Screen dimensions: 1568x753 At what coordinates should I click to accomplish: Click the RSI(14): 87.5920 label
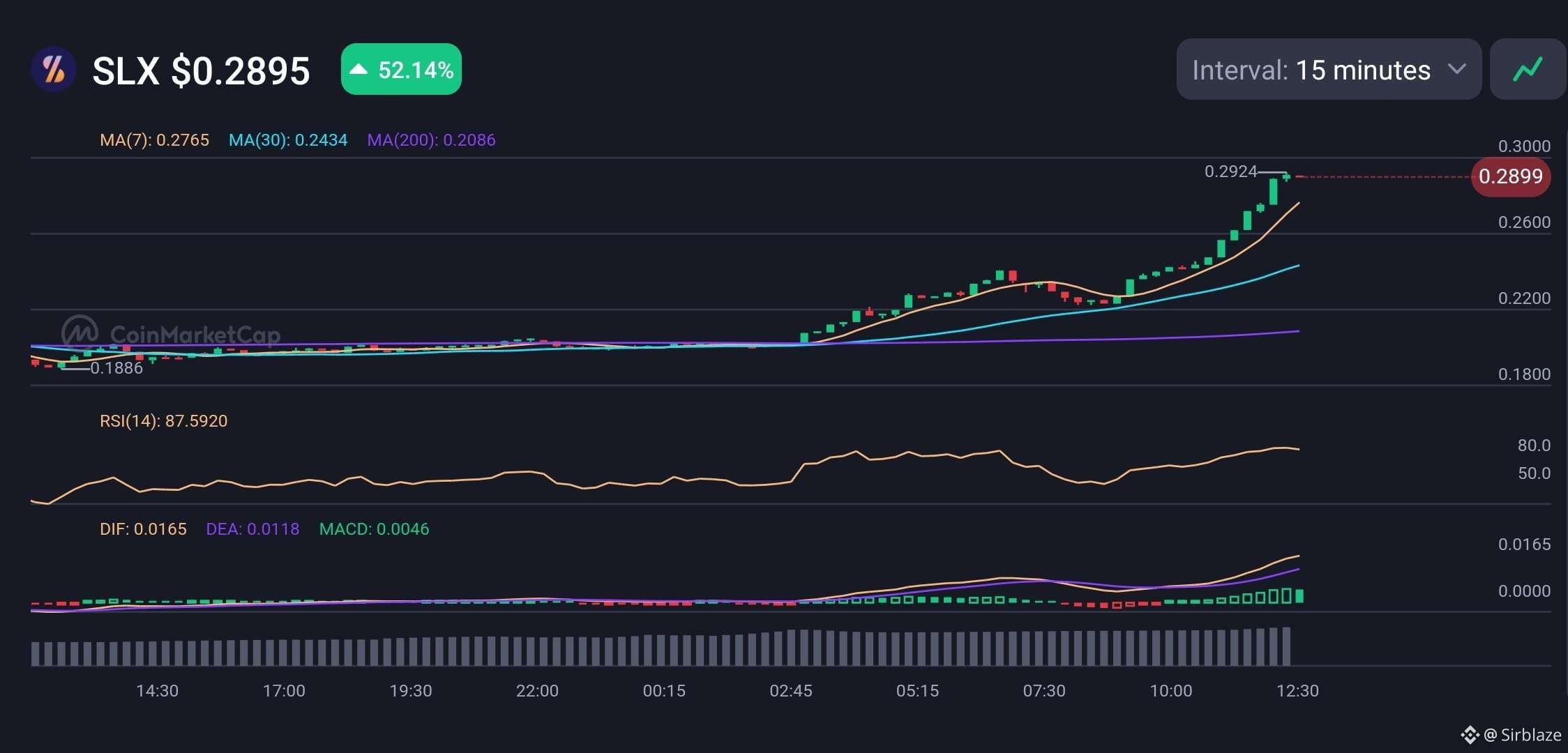pos(163,420)
